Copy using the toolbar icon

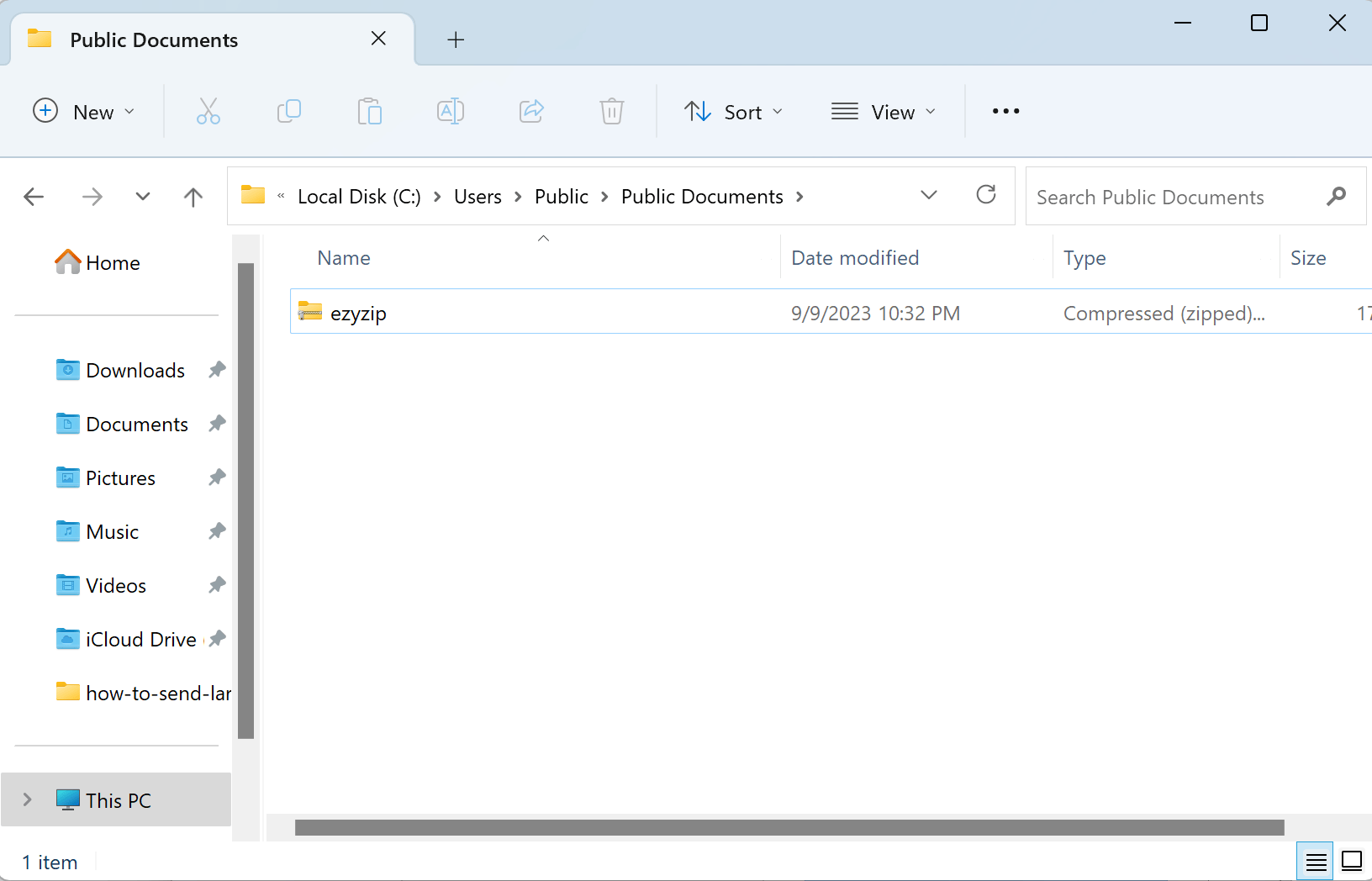pos(288,110)
